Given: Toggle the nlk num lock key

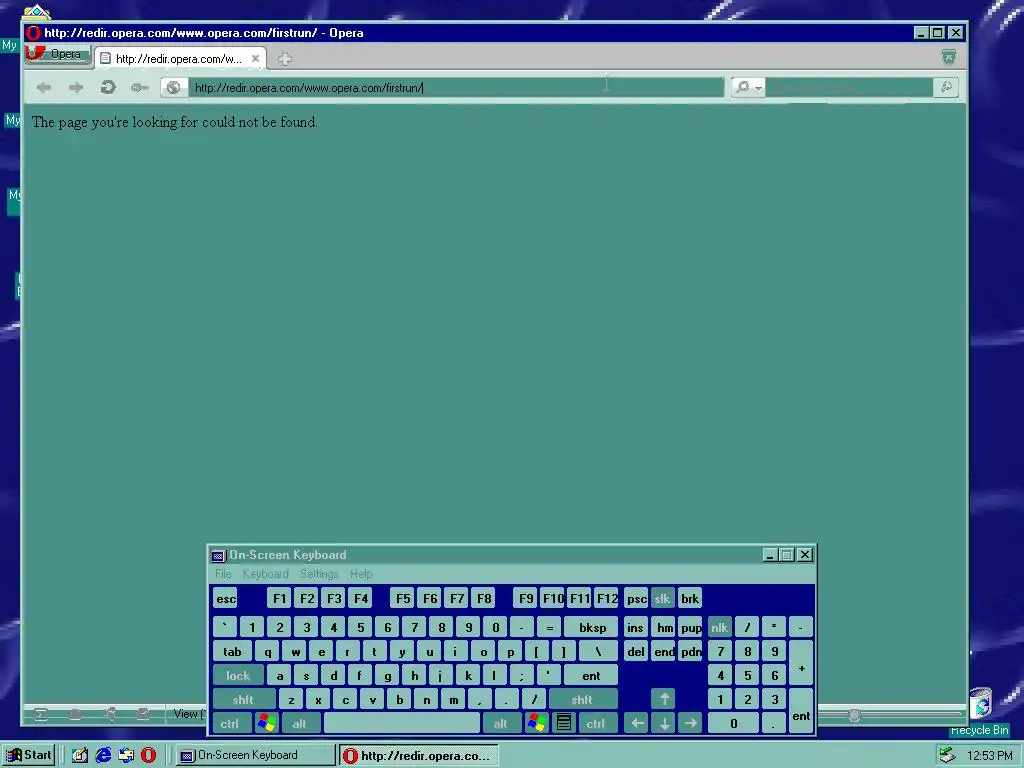Looking at the screenshot, I should pos(720,628).
